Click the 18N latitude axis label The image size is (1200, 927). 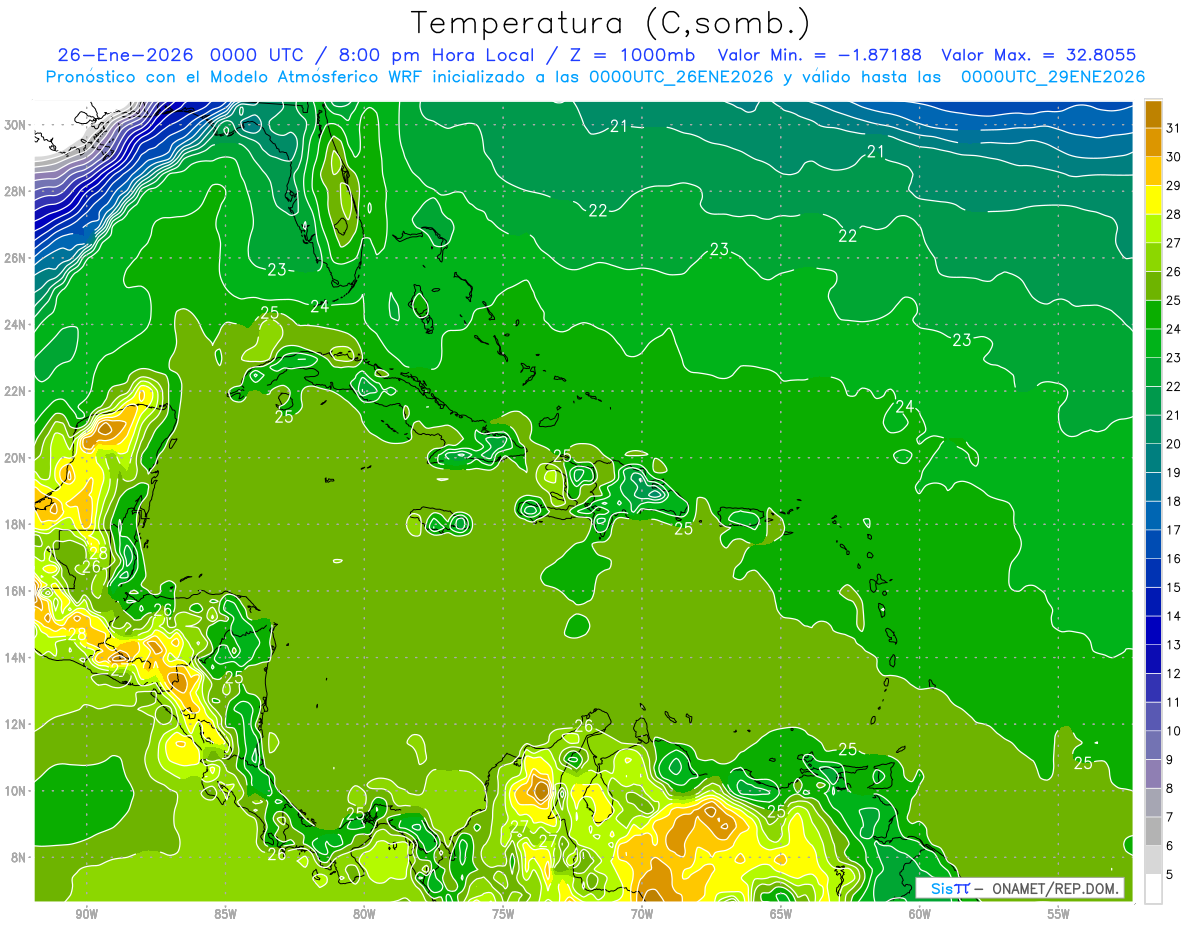click(15, 524)
